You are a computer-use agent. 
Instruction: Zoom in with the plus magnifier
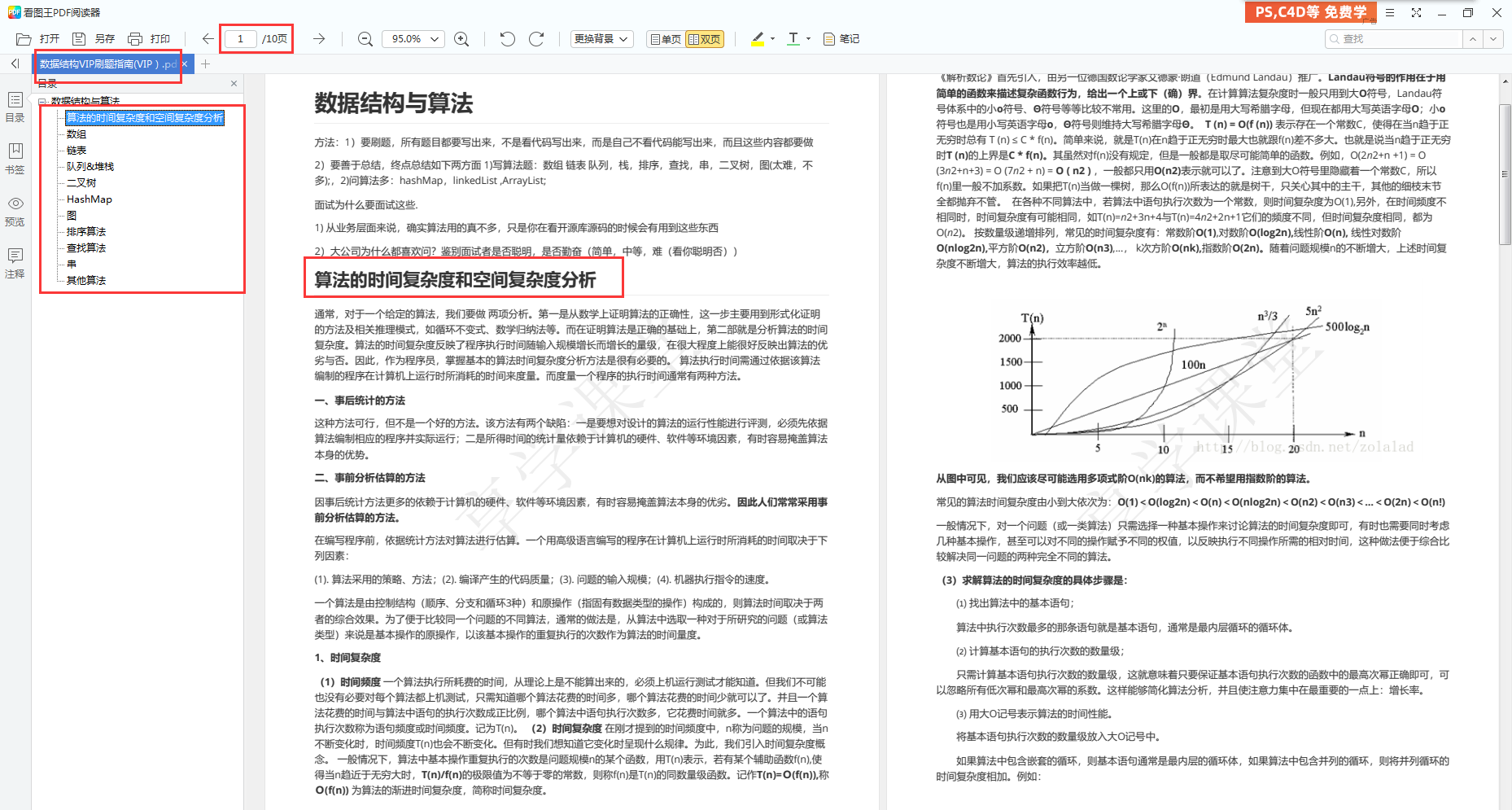(x=461, y=39)
